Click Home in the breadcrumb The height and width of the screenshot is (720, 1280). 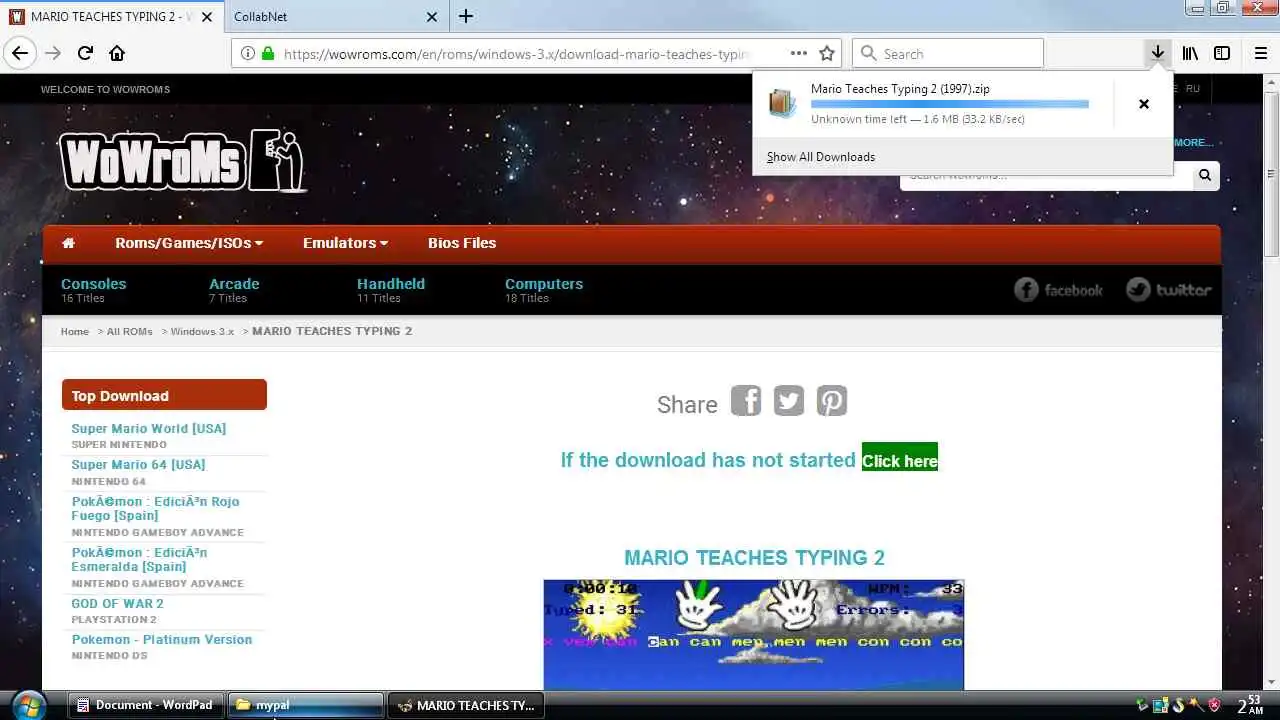(74, 332)
